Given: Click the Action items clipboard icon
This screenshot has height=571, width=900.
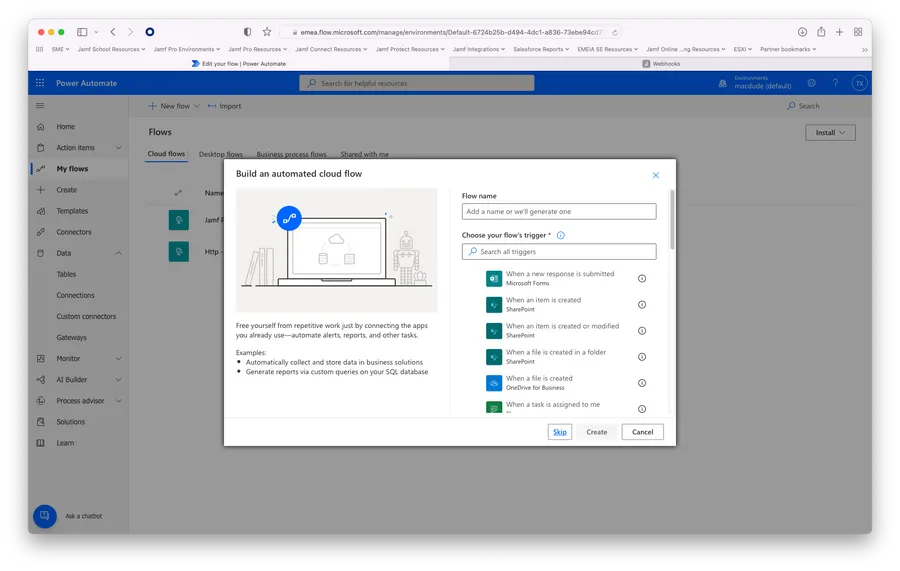Looking at the screenshot, I should coord(40,147).
